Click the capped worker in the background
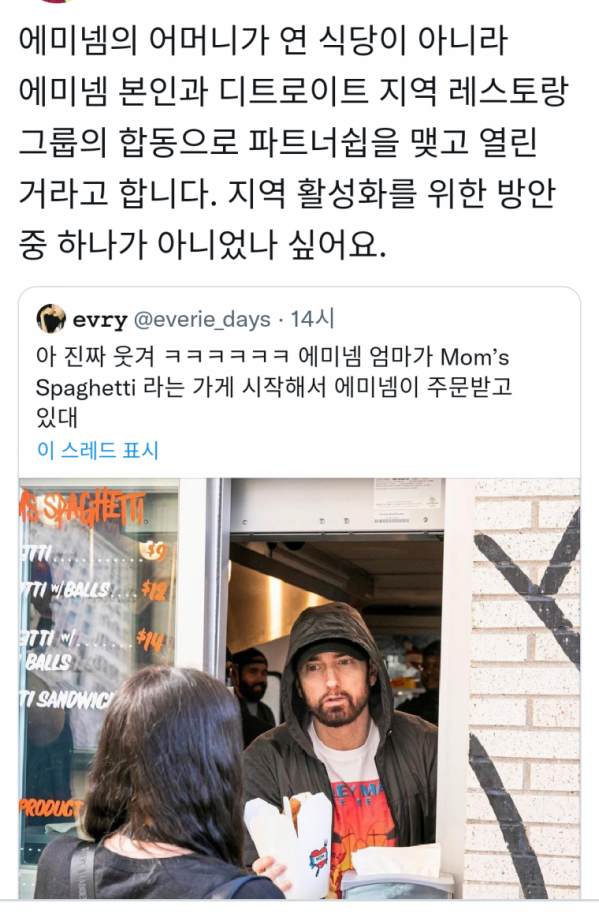599x918 pixels. pos(252,681)
